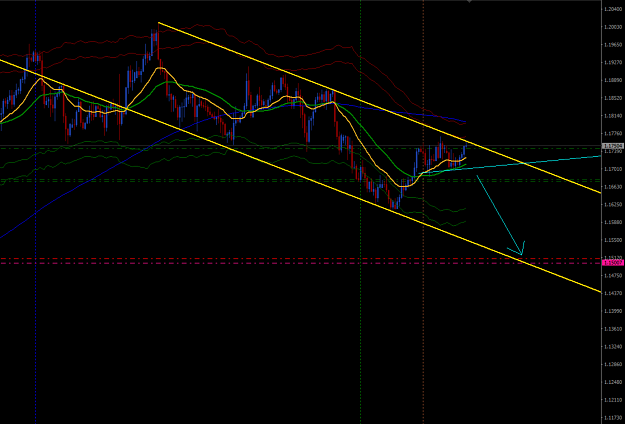Click the 1.16630 price axis label
This screenshot has width=625, height=424.
pos(613,186)
